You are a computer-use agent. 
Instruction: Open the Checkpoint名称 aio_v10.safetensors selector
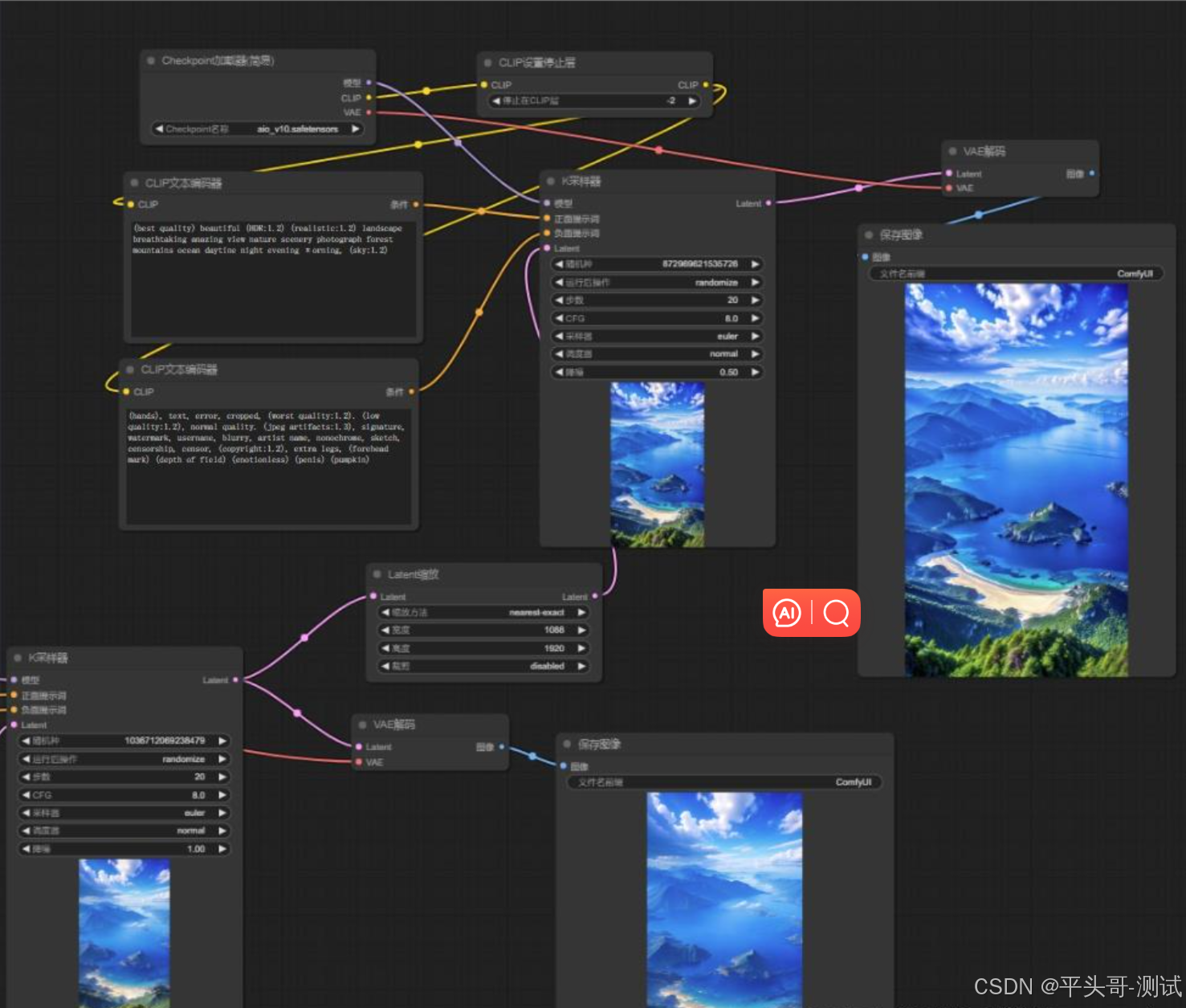[x=257, y=129]
